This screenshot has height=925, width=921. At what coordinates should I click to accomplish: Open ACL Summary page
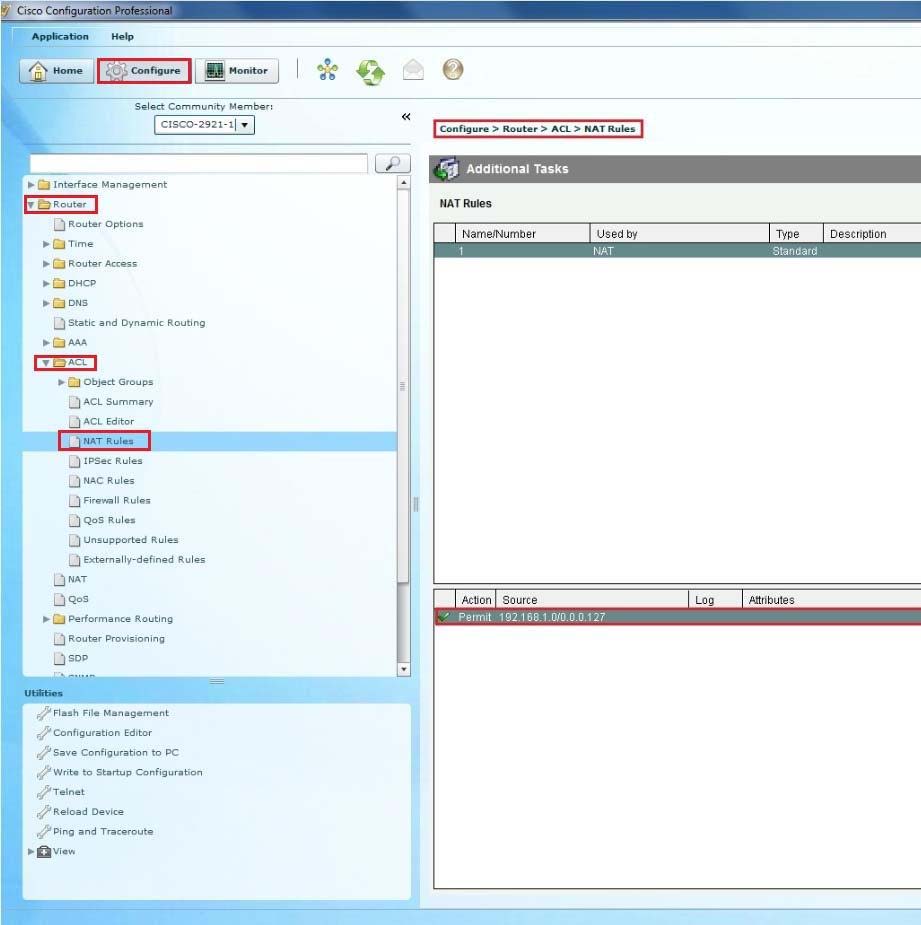coord(117,402)
